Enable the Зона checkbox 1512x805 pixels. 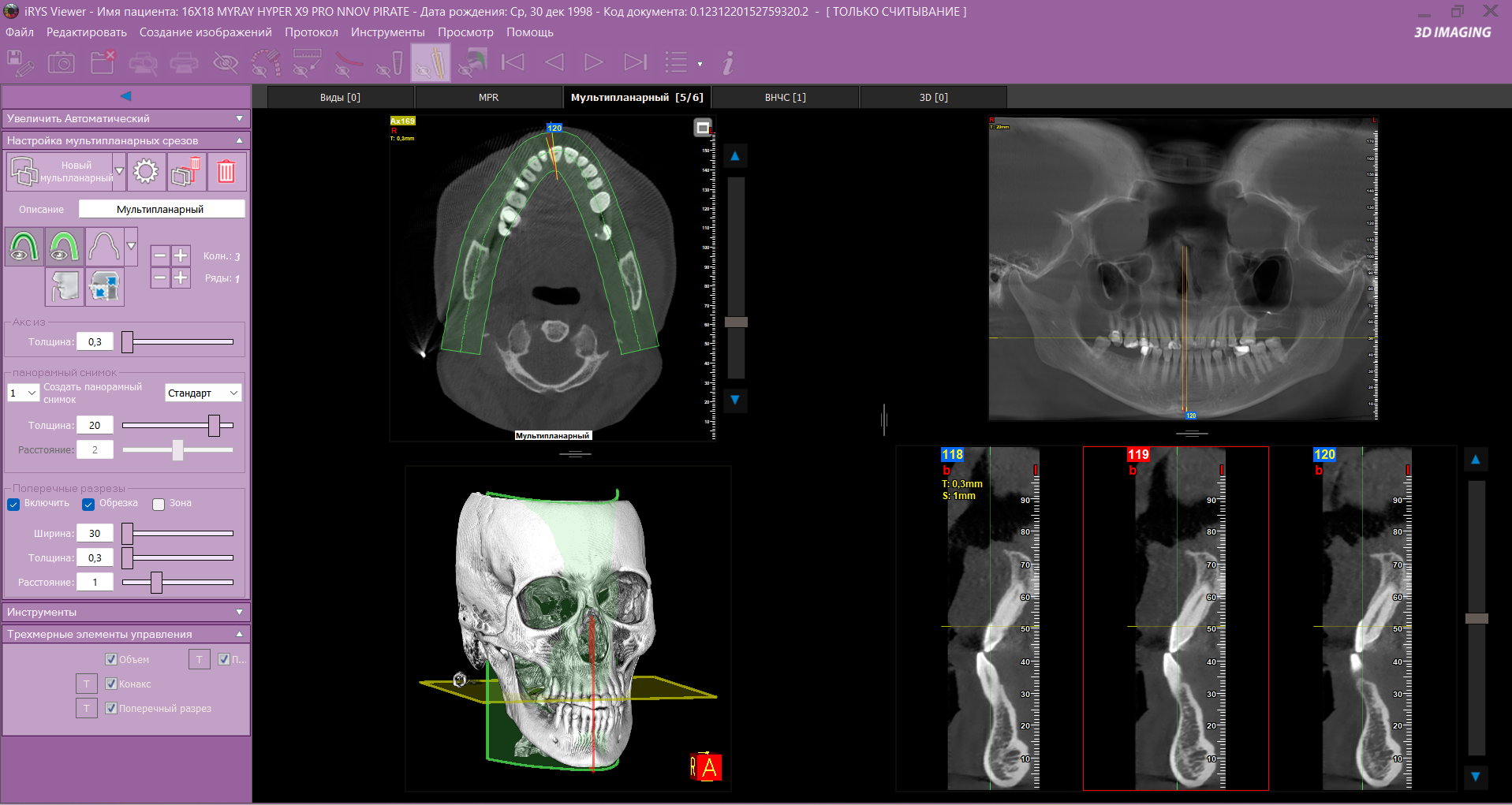(159, 504)
